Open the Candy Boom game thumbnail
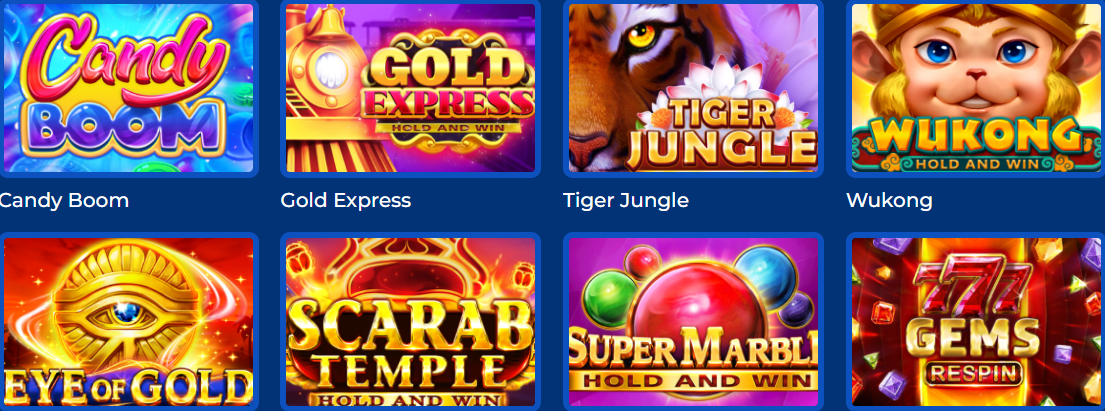1105x411 pixels. [x=128, y=88]
